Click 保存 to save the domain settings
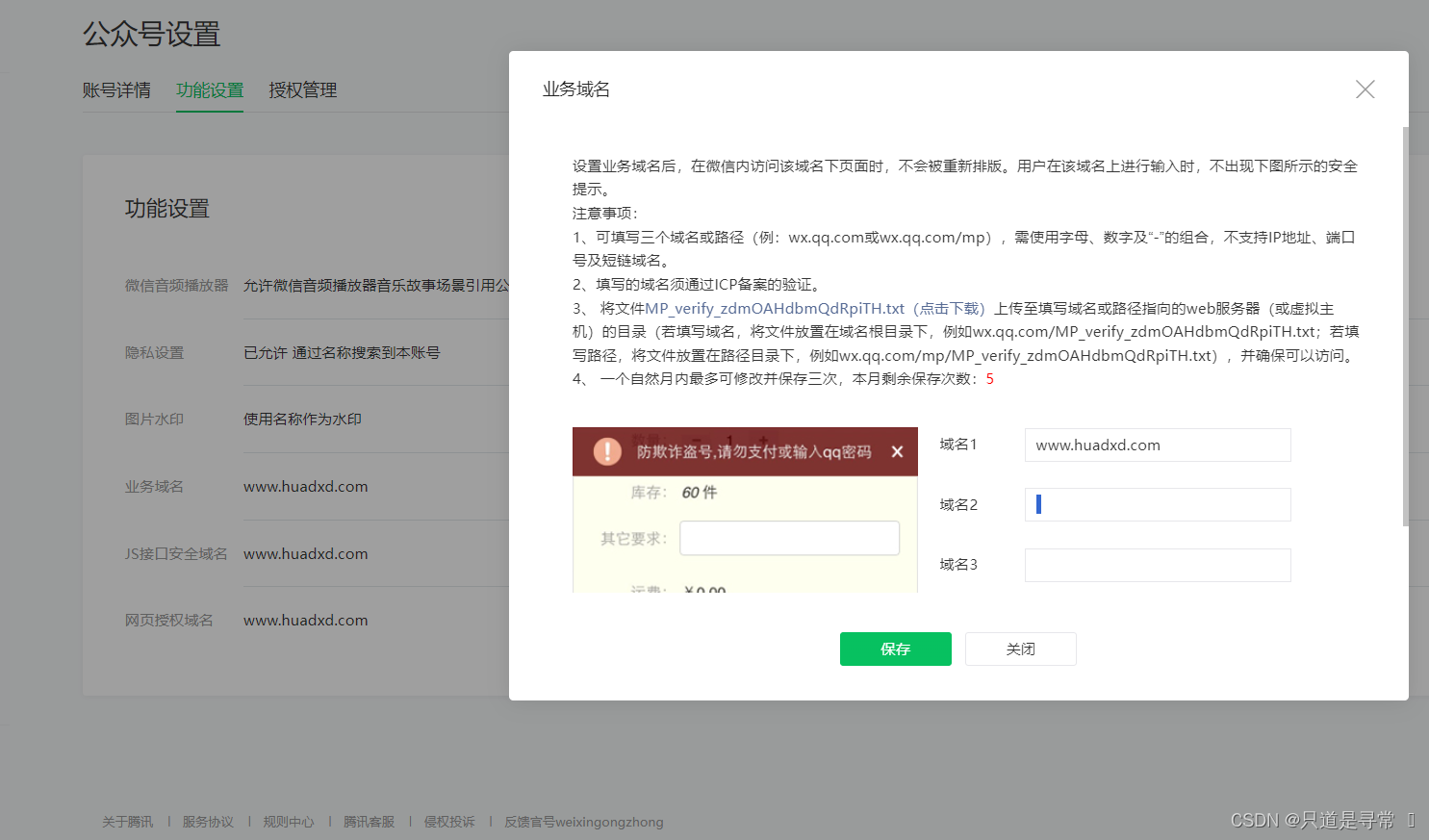 point(895,649)
